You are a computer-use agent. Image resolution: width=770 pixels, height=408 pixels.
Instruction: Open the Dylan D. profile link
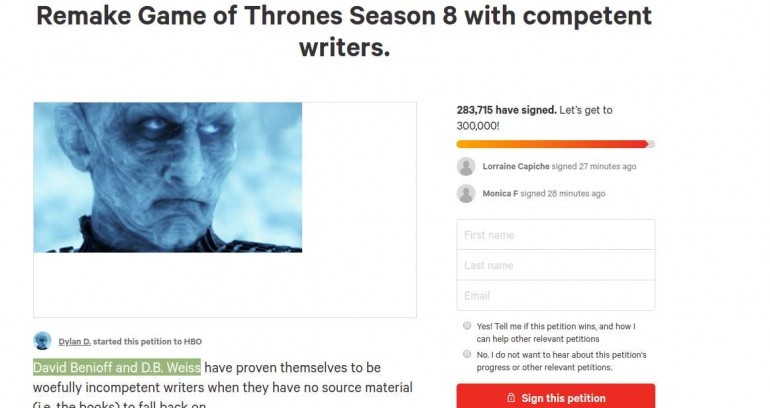[75, 341]
